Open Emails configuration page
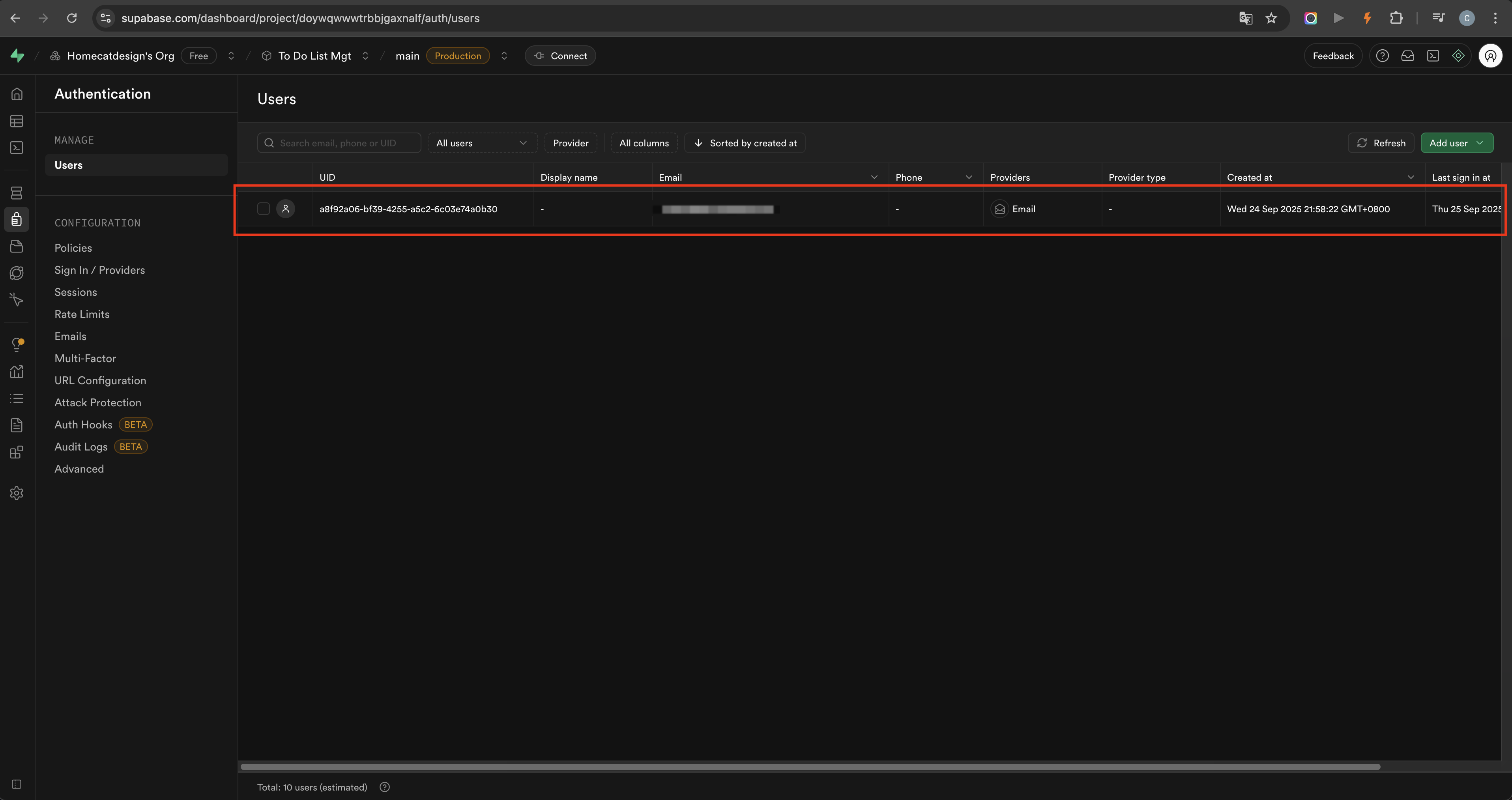 pos(71,336)
